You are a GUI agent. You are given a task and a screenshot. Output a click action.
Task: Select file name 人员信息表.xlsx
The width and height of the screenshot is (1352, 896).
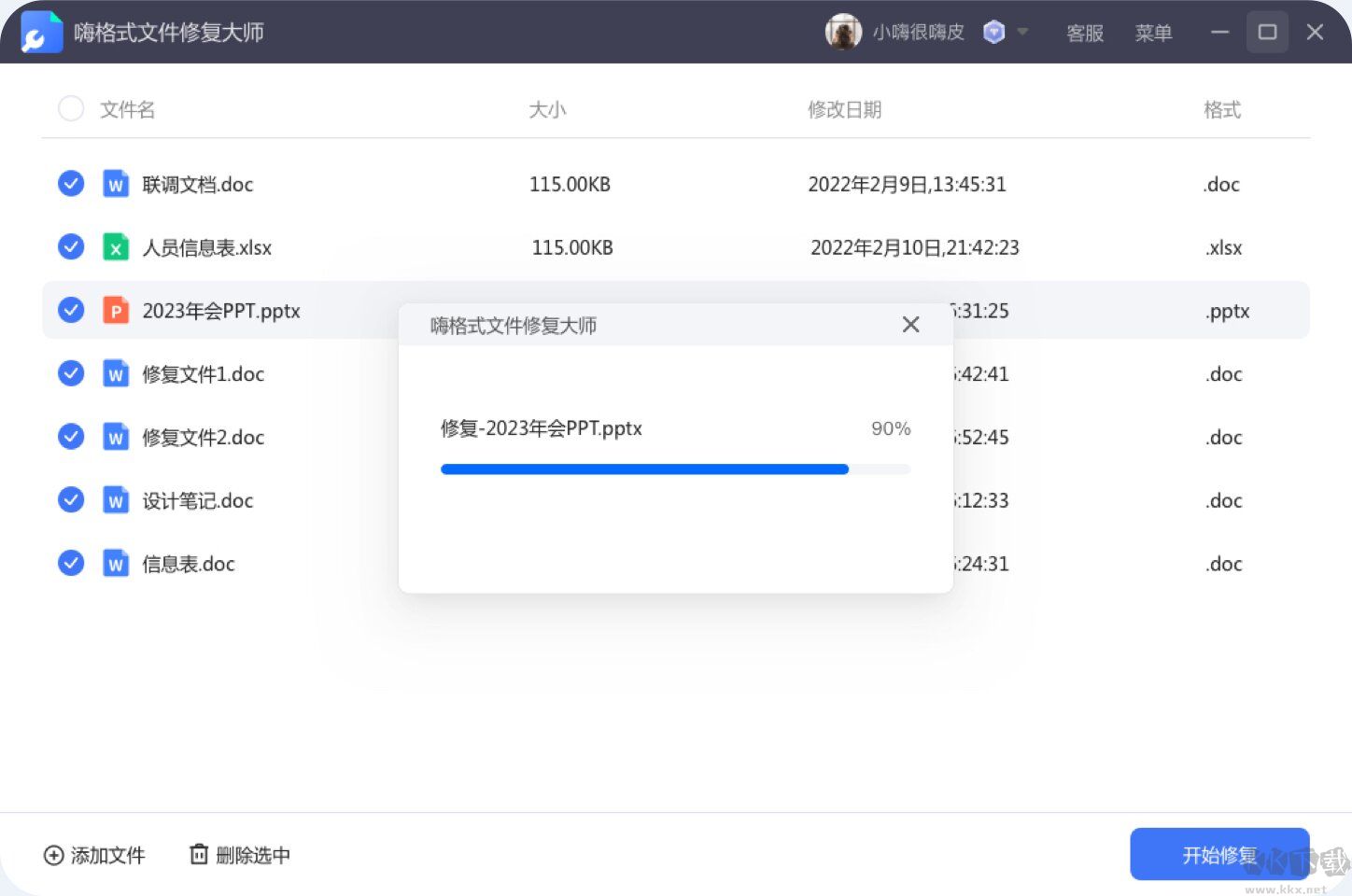pos(207,248)
